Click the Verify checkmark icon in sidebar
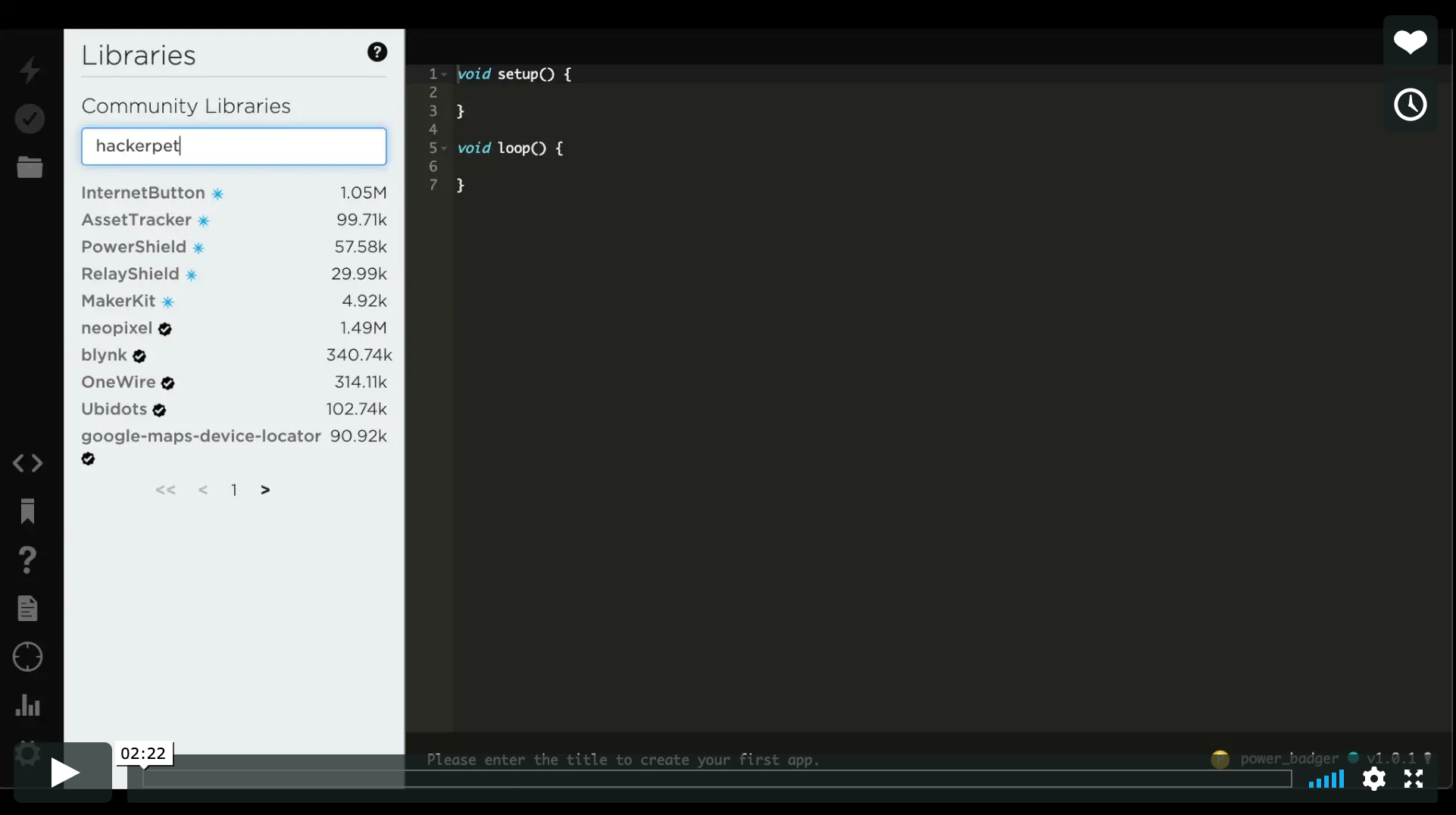 coord(30,119)
